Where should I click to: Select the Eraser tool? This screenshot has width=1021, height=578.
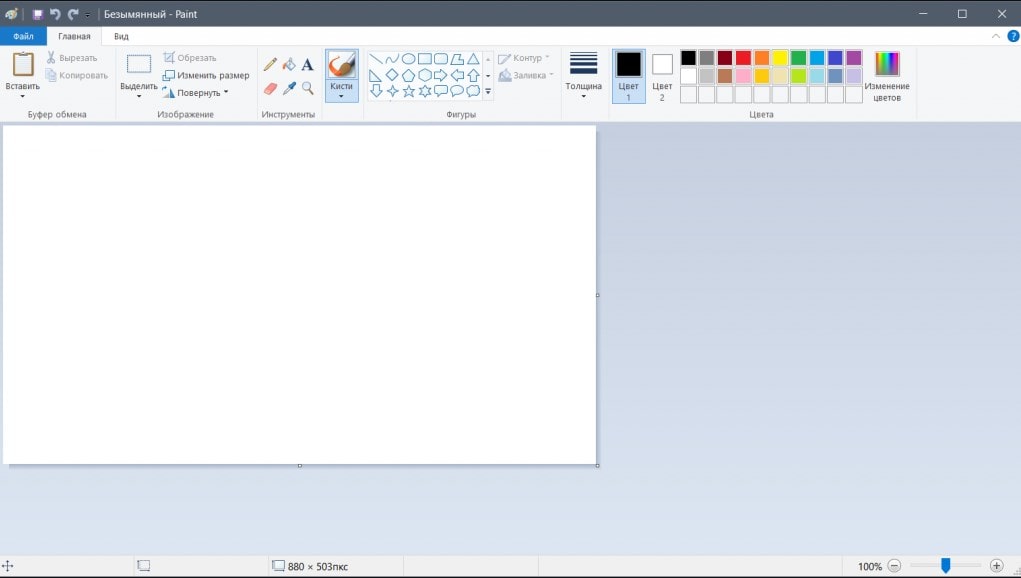pyautogui.click(x=270, y=88)
